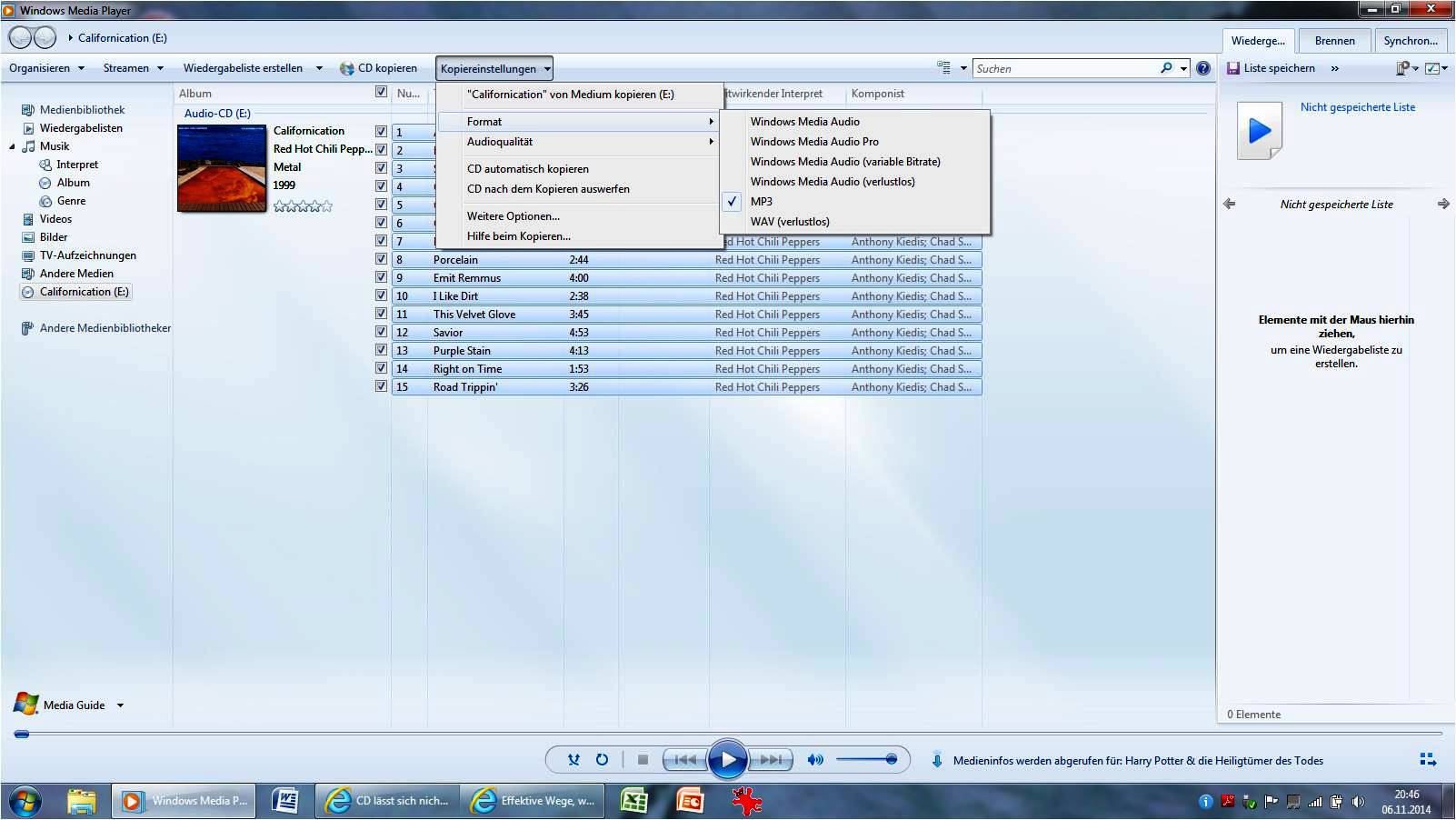Open Andere Medien in sidebar

click(67, 274)
